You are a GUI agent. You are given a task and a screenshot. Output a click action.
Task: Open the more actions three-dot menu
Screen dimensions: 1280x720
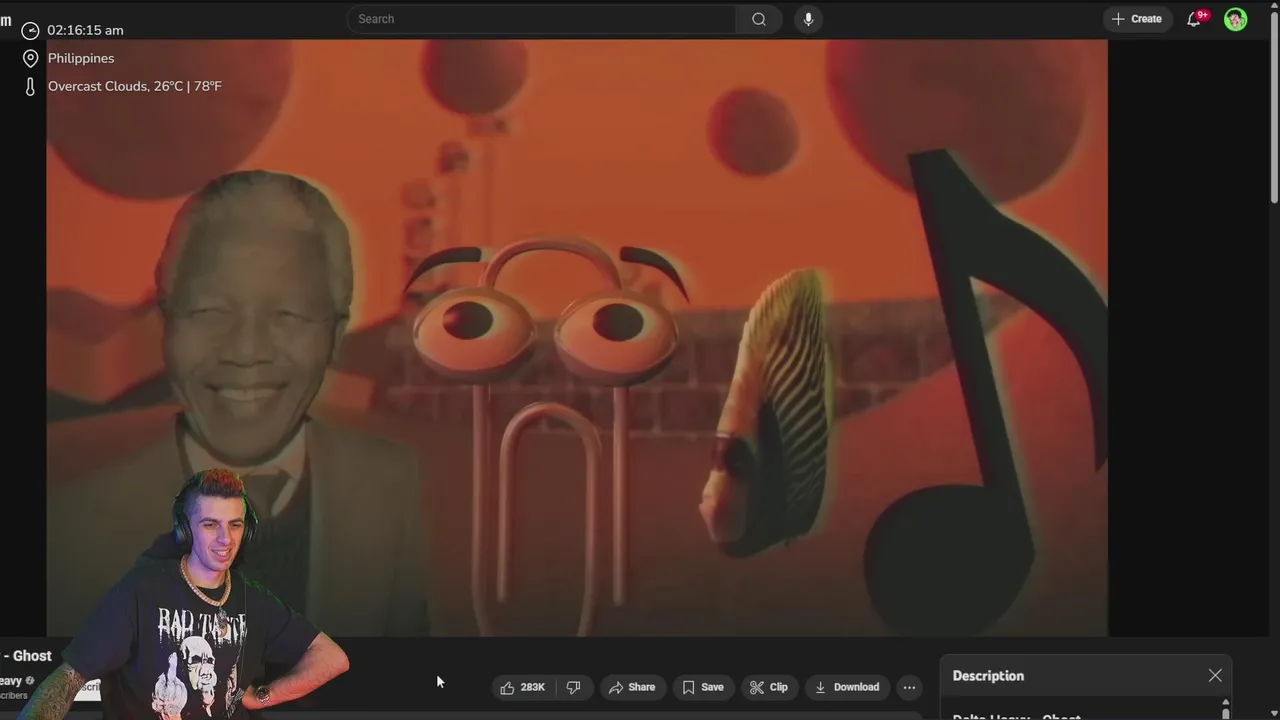(909, 687)
